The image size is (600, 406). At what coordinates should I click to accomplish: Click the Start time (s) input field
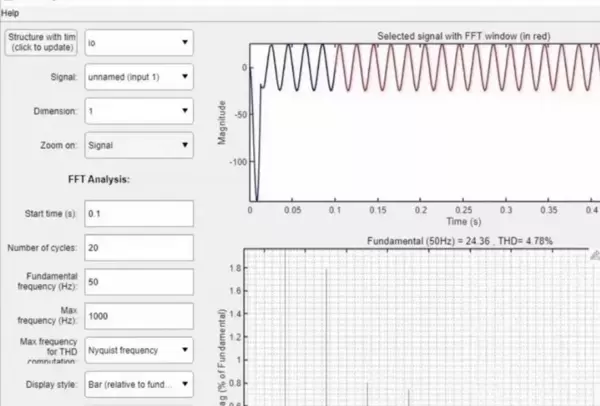(138, 214)
